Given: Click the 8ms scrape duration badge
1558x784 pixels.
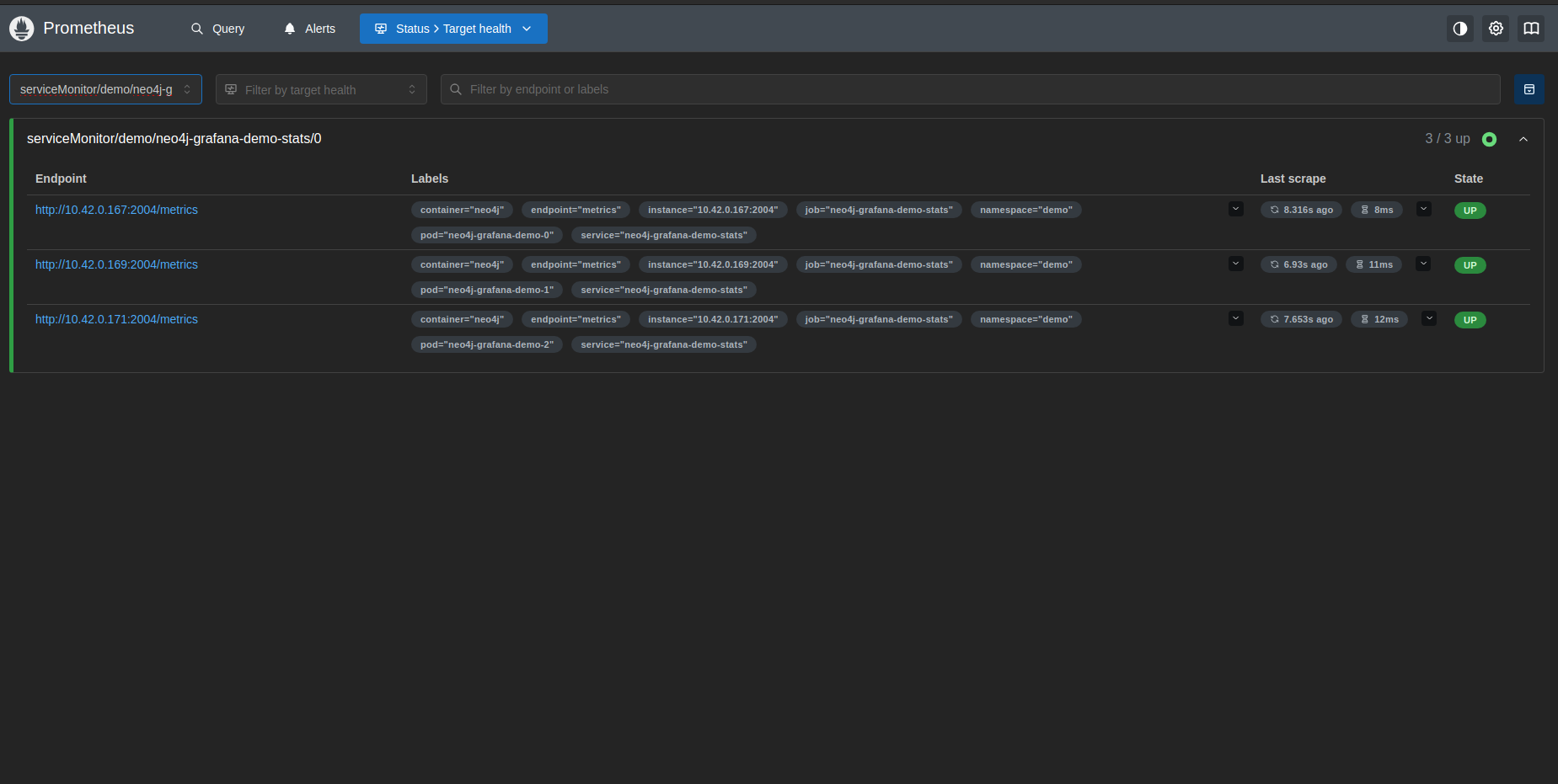Looking at the screenshot, I should (x=1377, y=210).
